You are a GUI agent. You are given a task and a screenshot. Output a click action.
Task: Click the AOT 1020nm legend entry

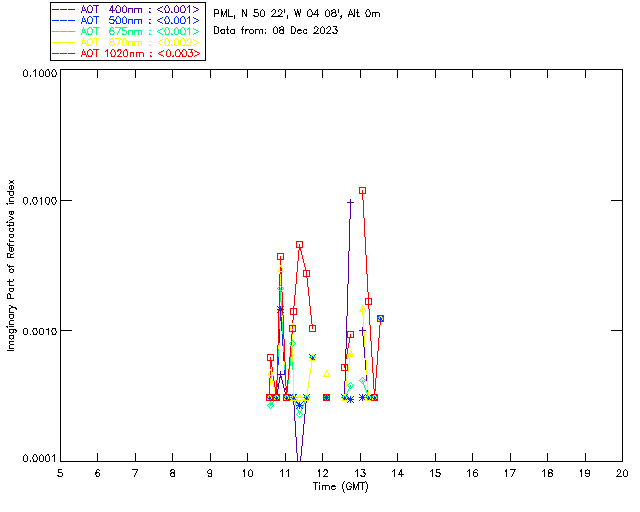point(126,53)
